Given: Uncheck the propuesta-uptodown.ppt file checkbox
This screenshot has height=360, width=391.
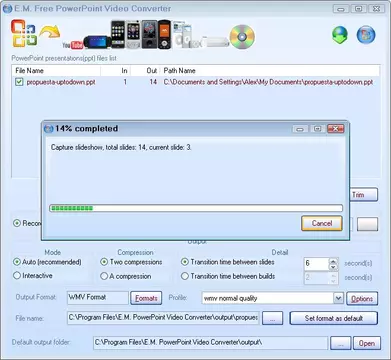Looking at the screenshot, I should [19, 82].
